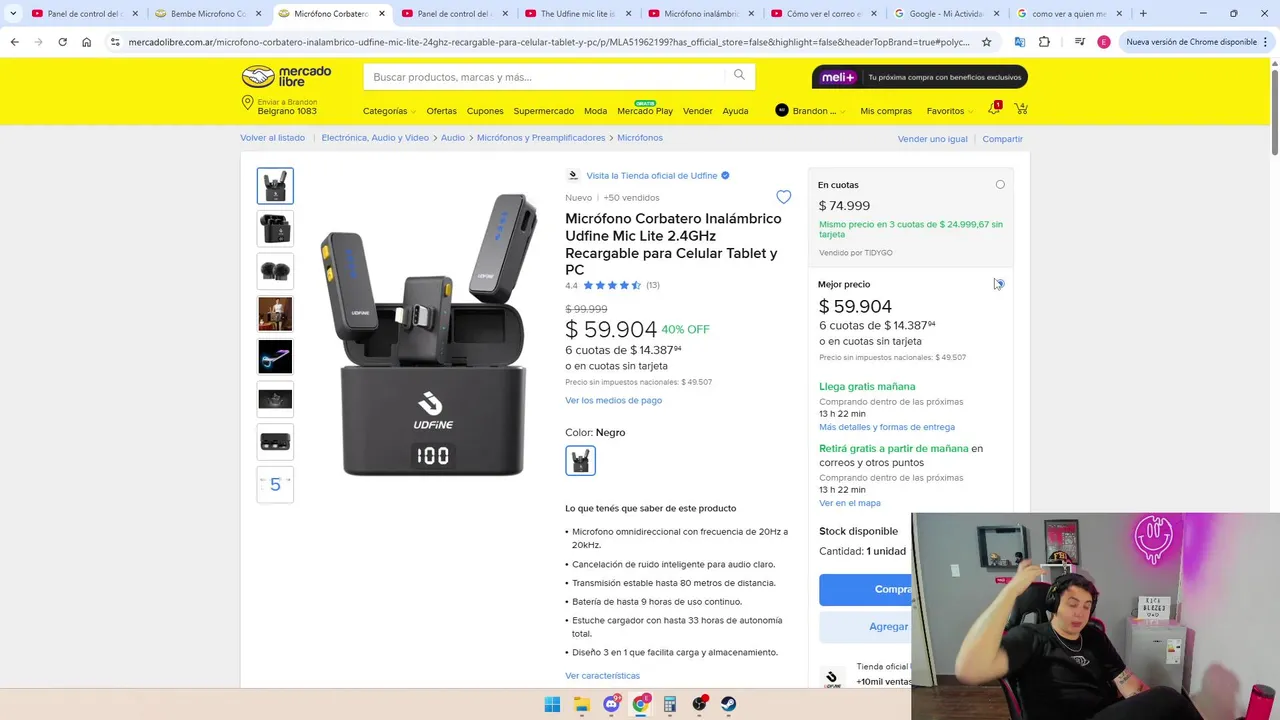Image resolution: width=1280 pixels, height=720 pixels.
Task: Select the Mejor precio radio option
Action: [x=1000, y=284]
